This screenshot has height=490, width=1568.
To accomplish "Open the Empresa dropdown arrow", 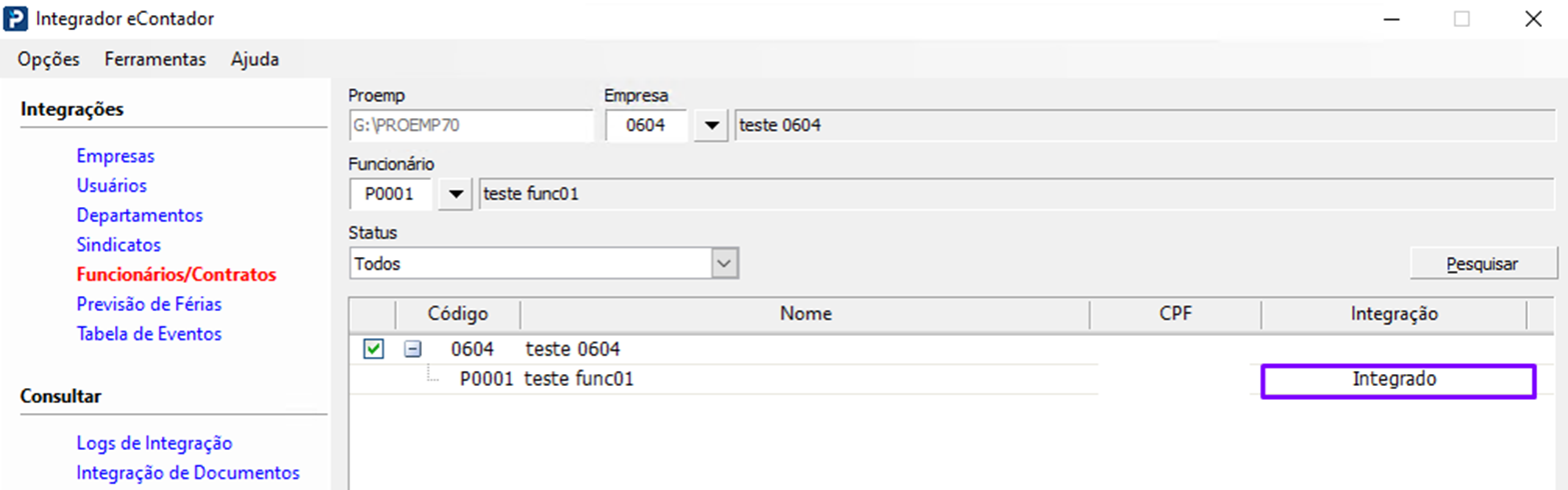I will [x=711, y=126].
